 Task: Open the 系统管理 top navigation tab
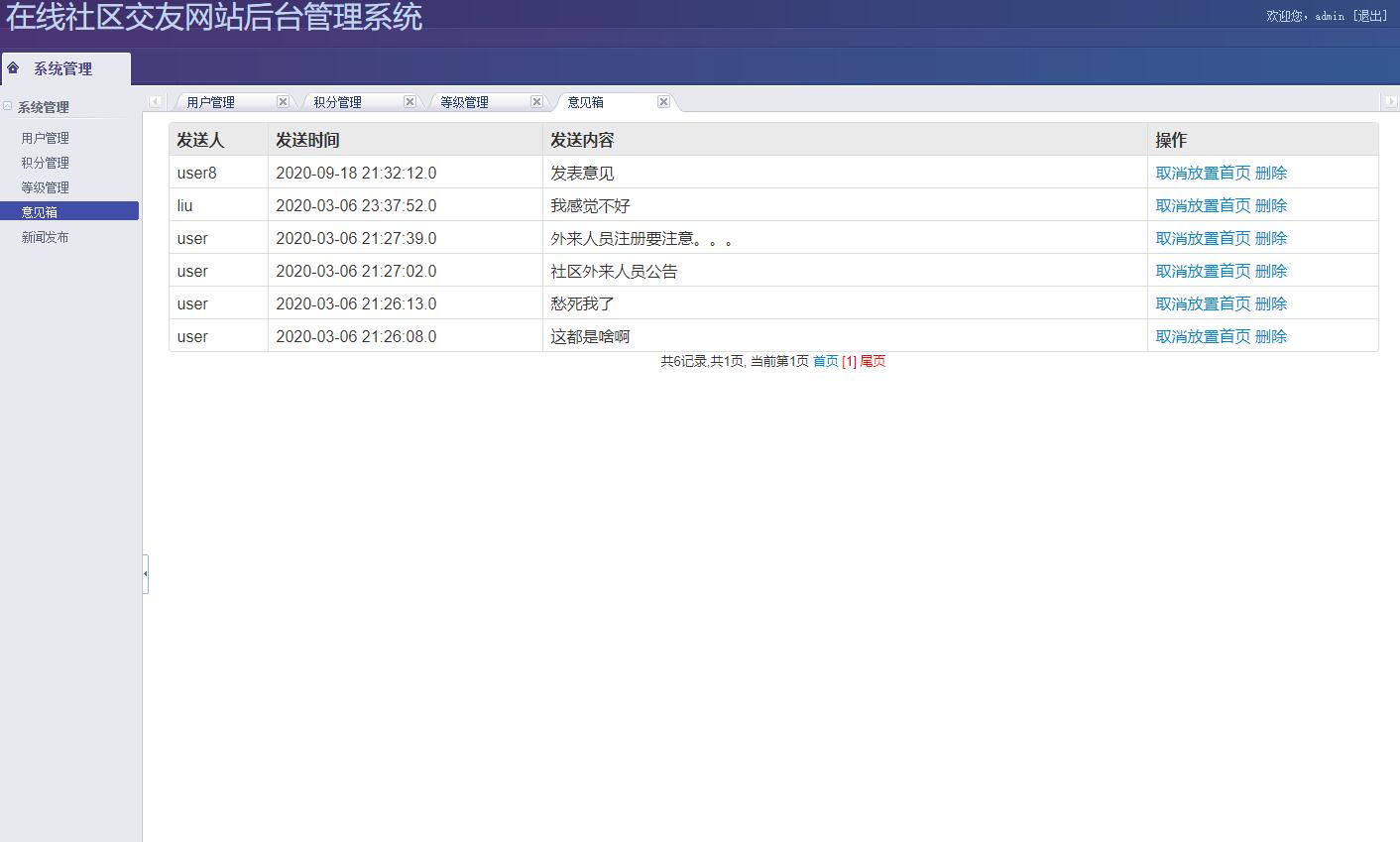click(65, 68)
